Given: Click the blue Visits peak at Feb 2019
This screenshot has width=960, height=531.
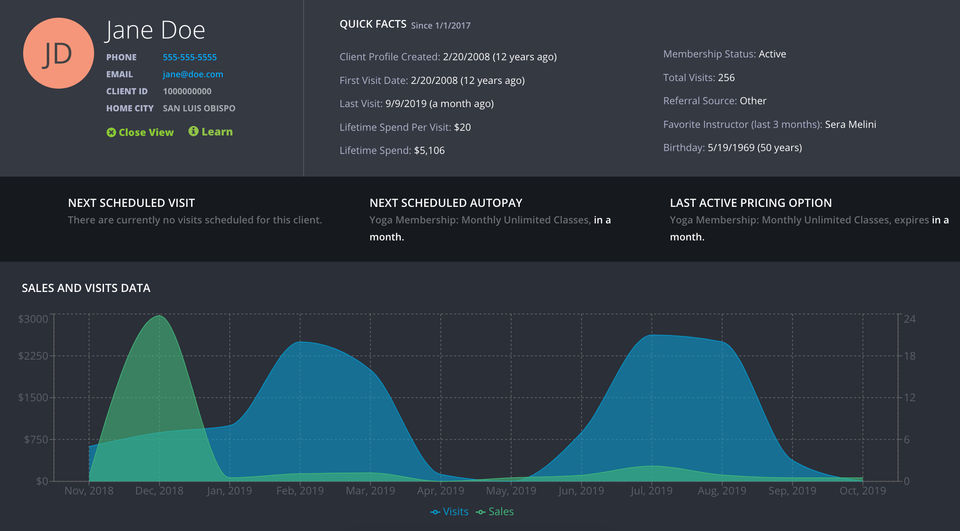Looking at the screenshot, I should click(300, 343).
